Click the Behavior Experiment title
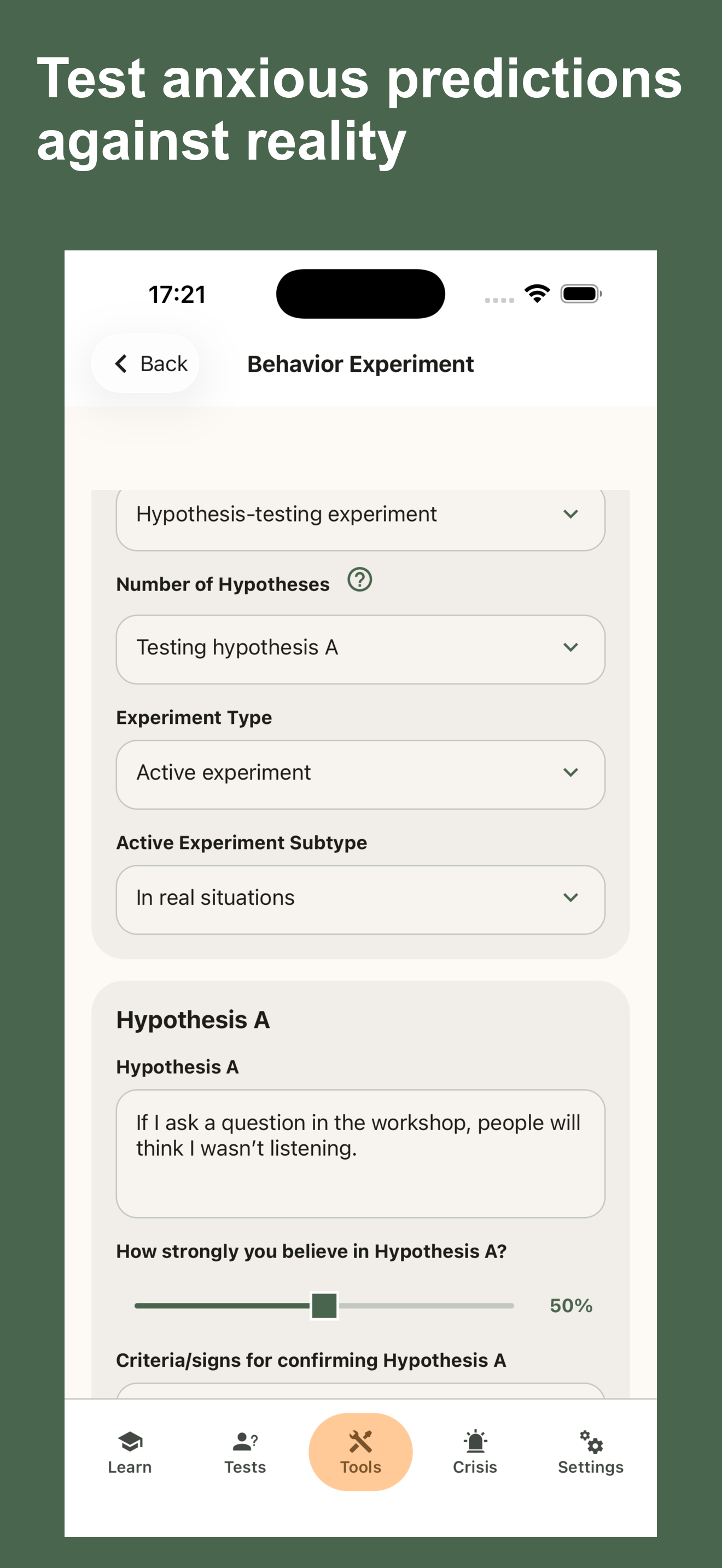 click(x=360, y=364)
